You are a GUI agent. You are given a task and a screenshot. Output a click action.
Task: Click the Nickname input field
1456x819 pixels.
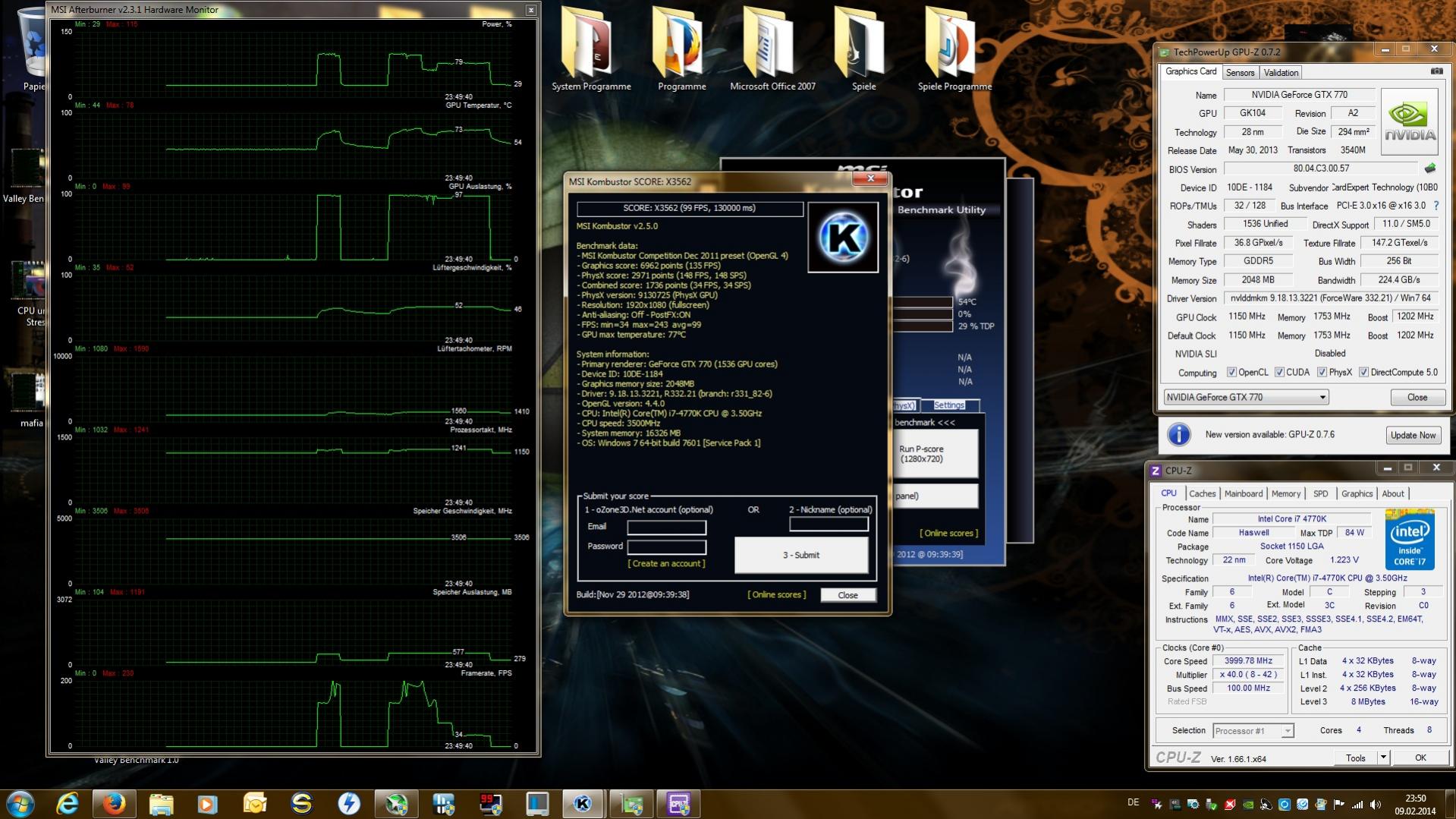[829, 524]
